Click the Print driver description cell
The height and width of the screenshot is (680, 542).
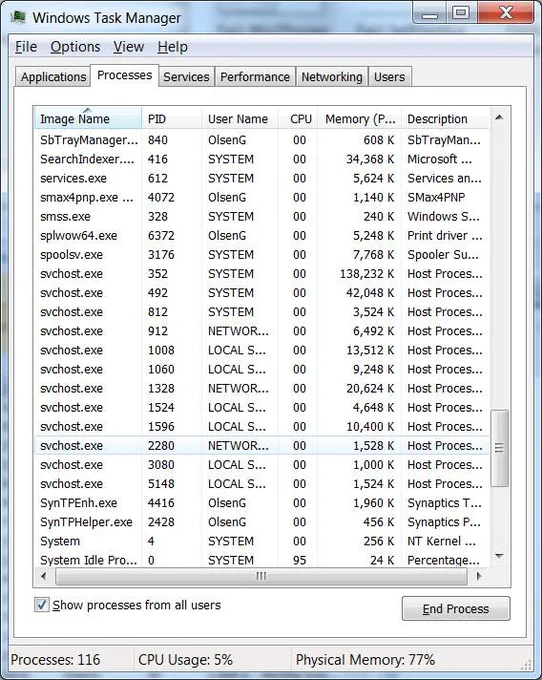click(x=444, y=235)
